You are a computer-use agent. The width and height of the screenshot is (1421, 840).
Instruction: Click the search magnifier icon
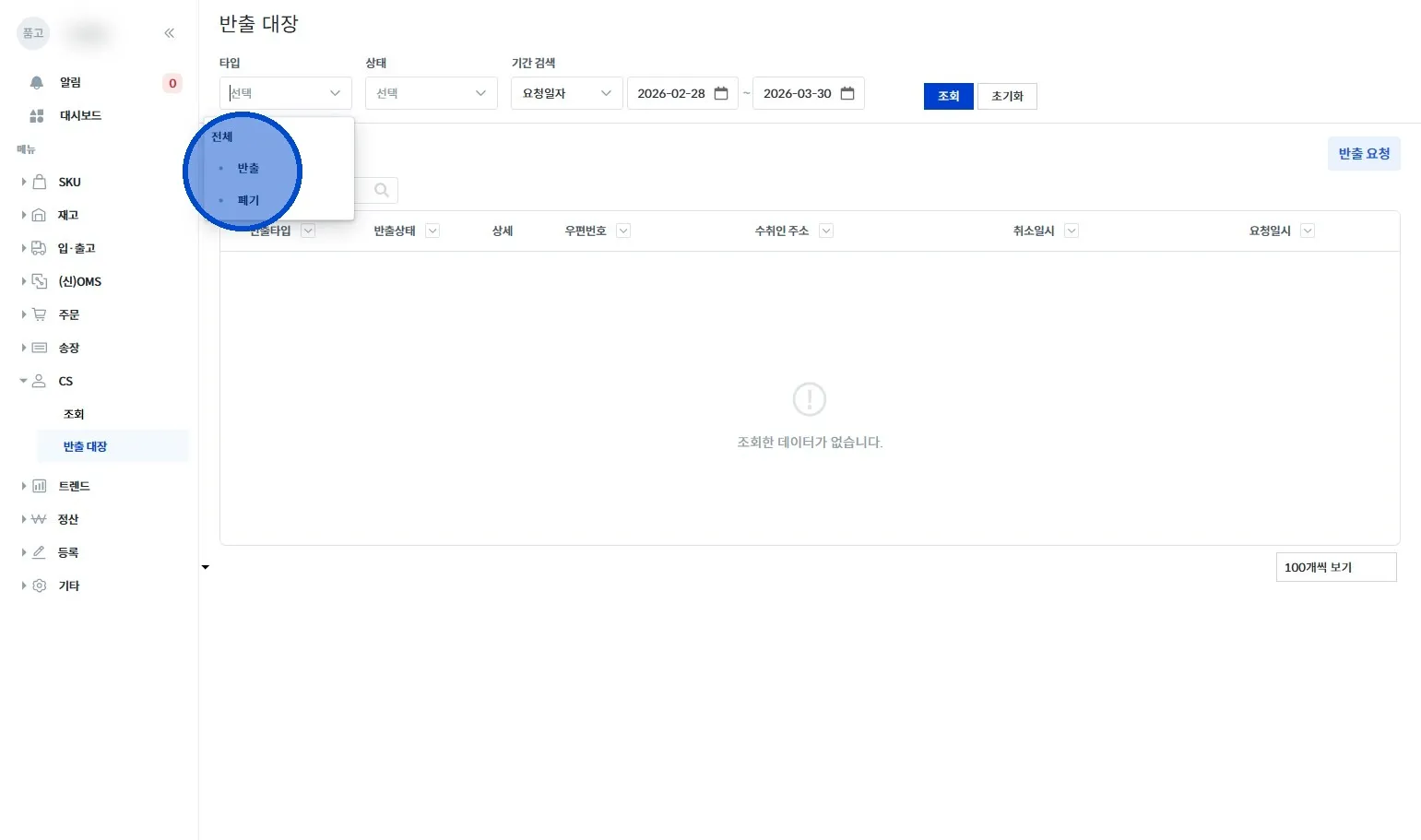pyautogui.click(x=381, y=191)
